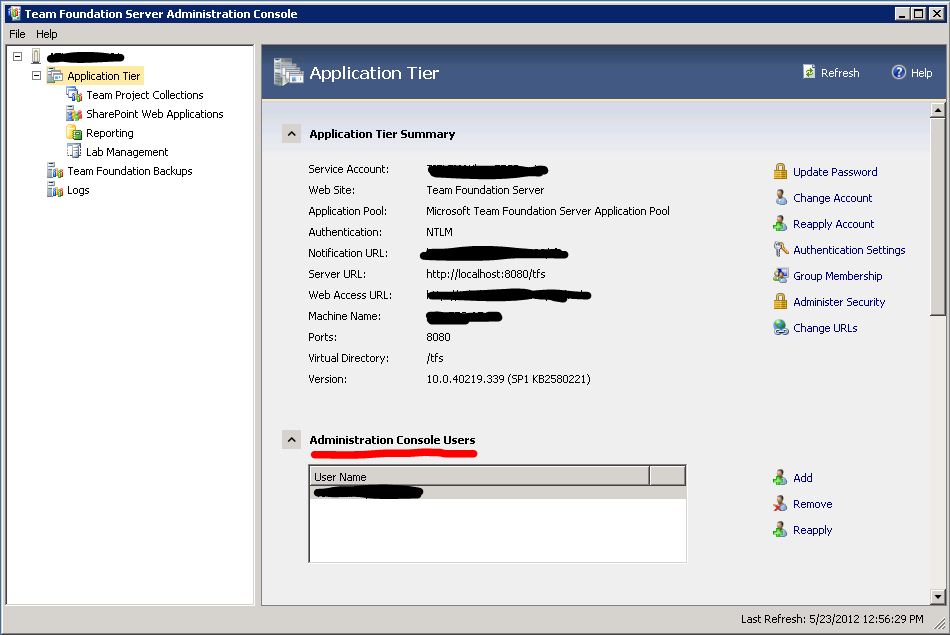Click the Authentication Settings keys icon
950x635 pixels.
click(780, 249)
